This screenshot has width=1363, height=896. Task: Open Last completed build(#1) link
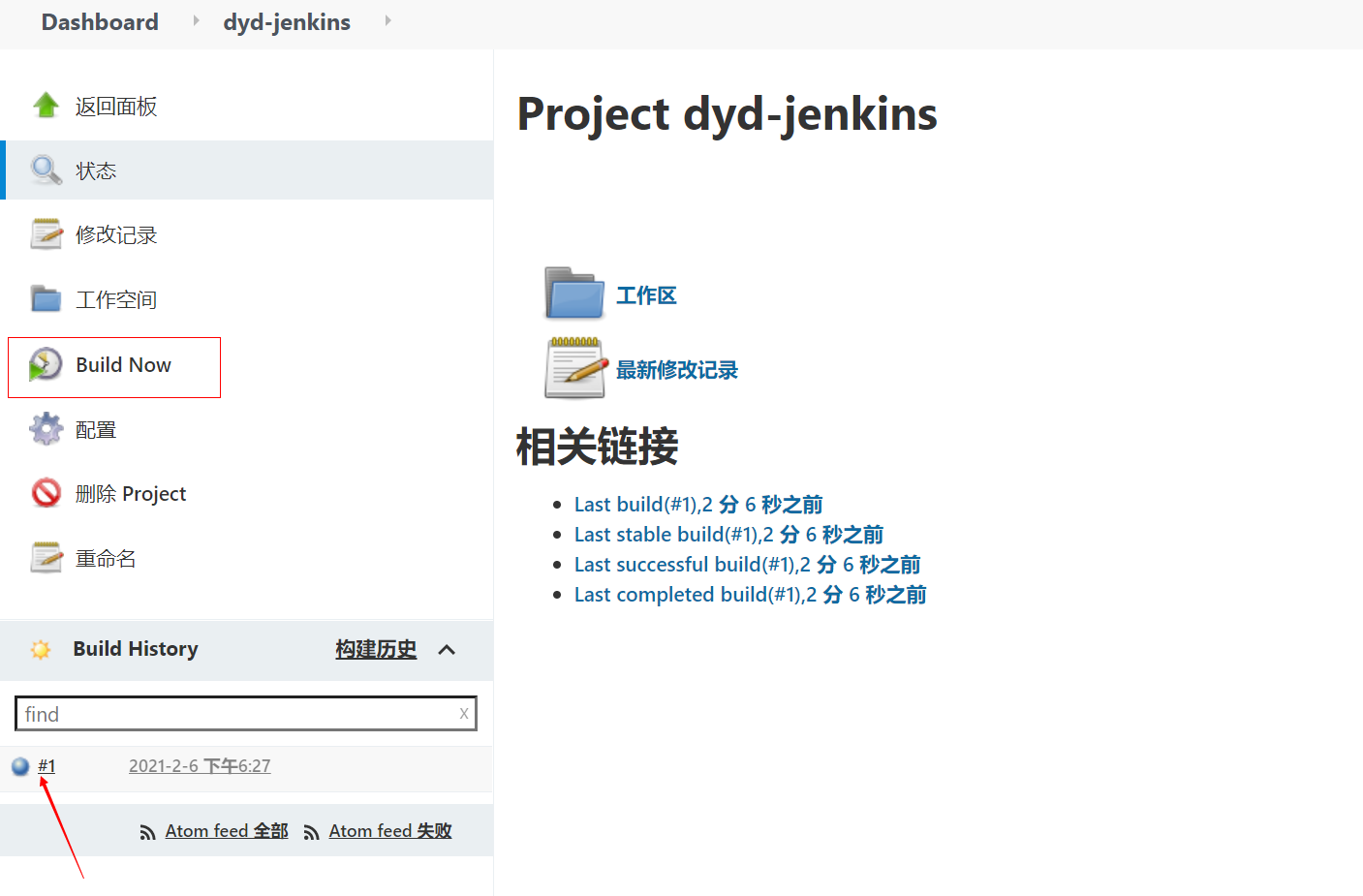[x=750, y=595]
